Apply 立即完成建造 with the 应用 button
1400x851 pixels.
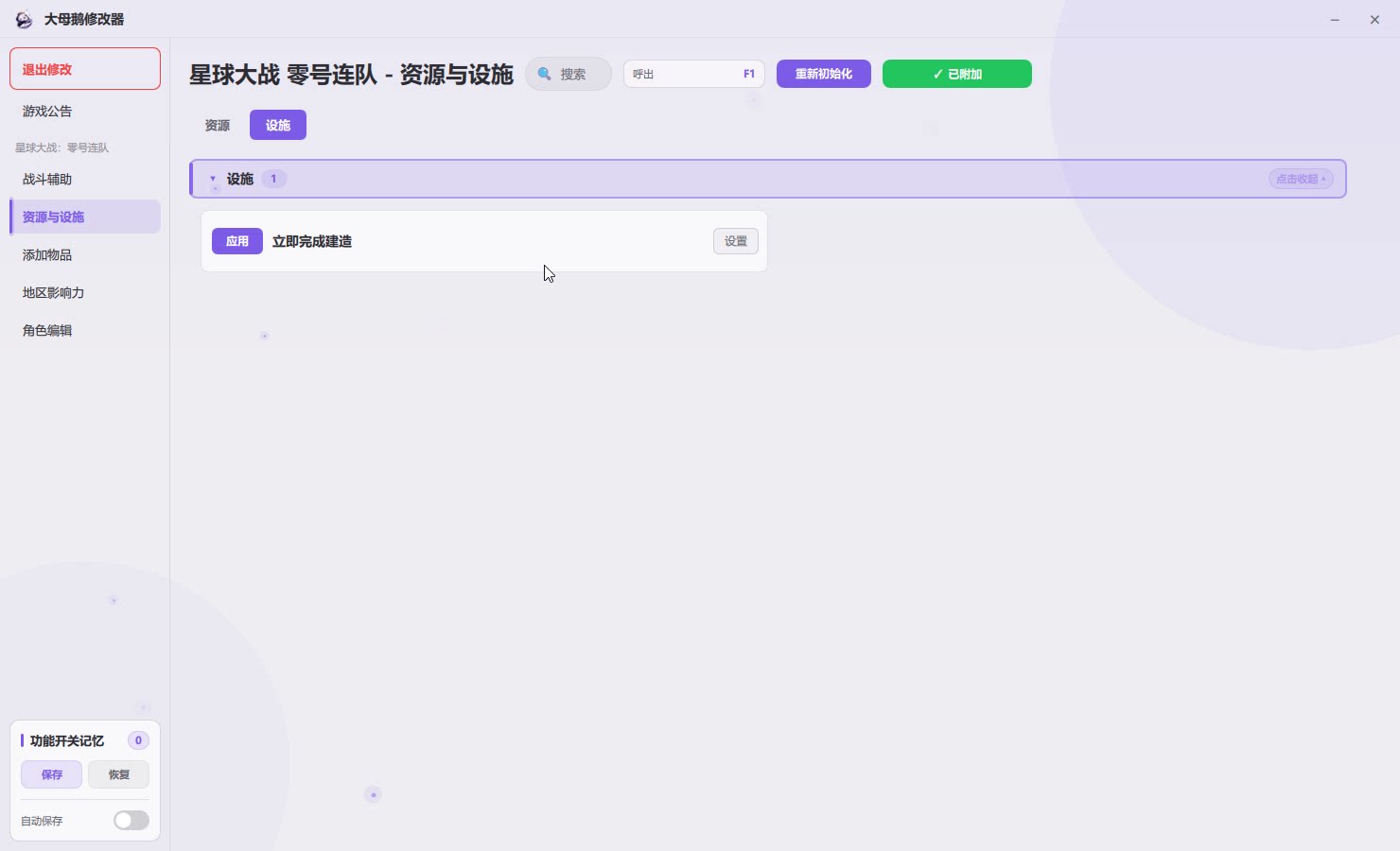pyautogui.click(x=237, y=241)
